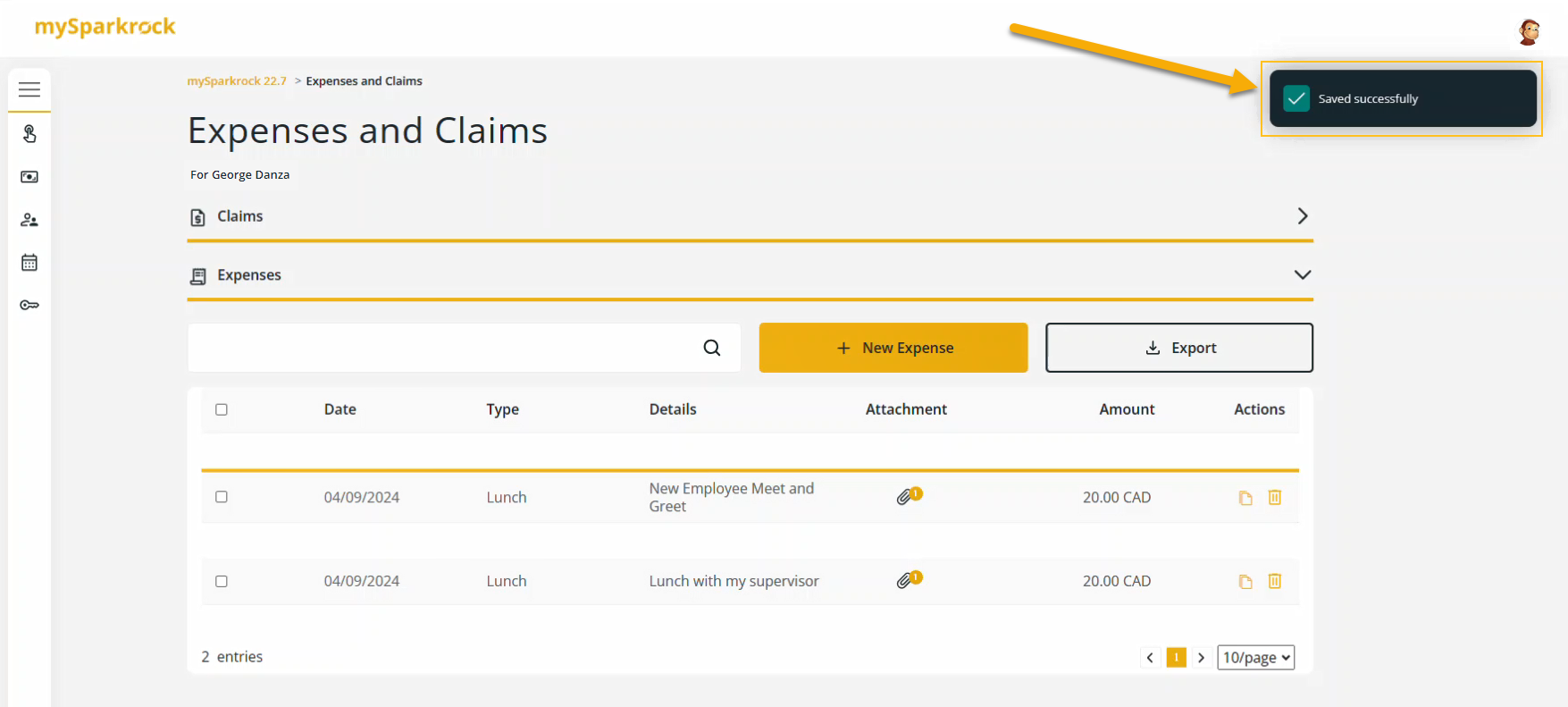Click the search magnifier icon
1568x707 pixels.
[x=711, y=348]
